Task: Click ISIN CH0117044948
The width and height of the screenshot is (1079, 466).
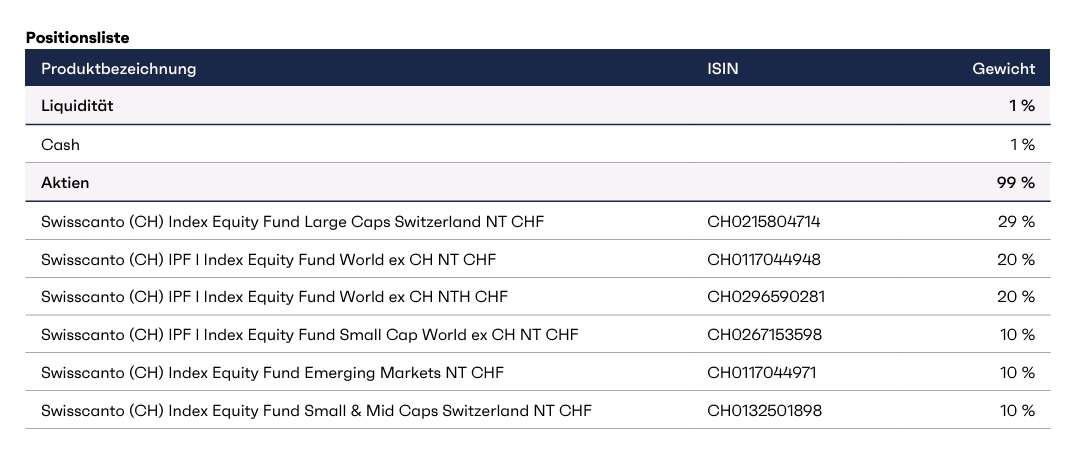Action: [764, 260]
